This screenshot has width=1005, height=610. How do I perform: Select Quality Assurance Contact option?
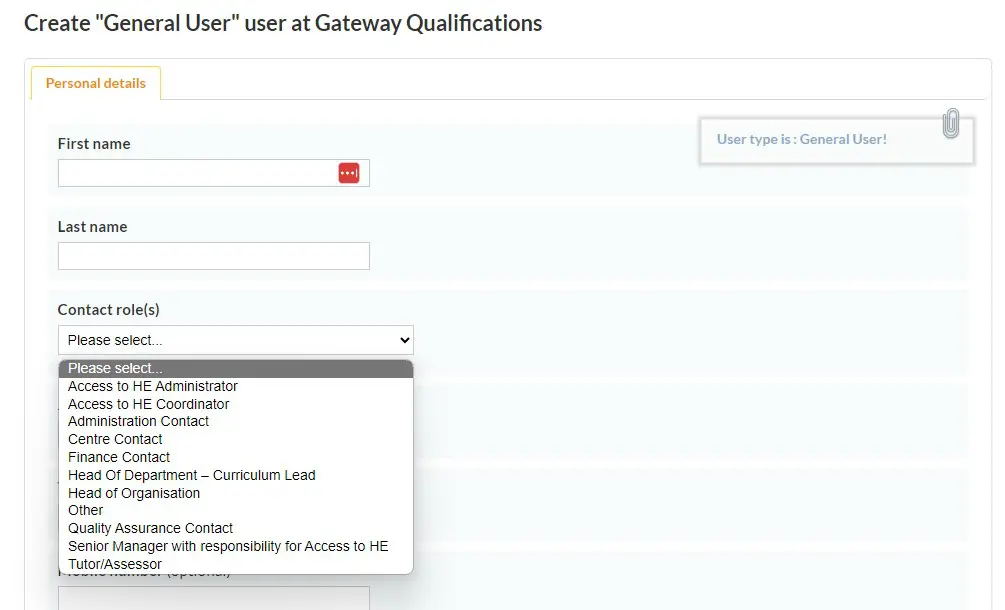point(151,528)
